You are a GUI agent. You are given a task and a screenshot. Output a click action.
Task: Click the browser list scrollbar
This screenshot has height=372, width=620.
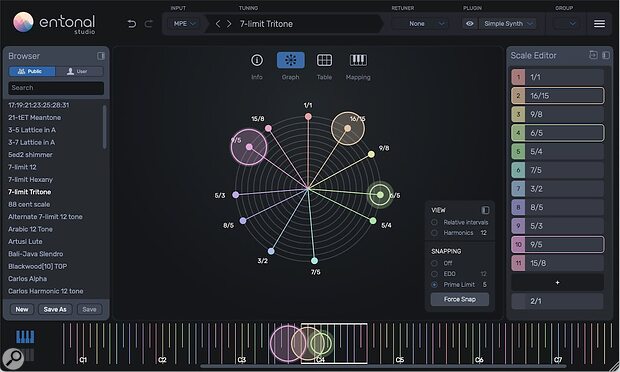[104, 127]
